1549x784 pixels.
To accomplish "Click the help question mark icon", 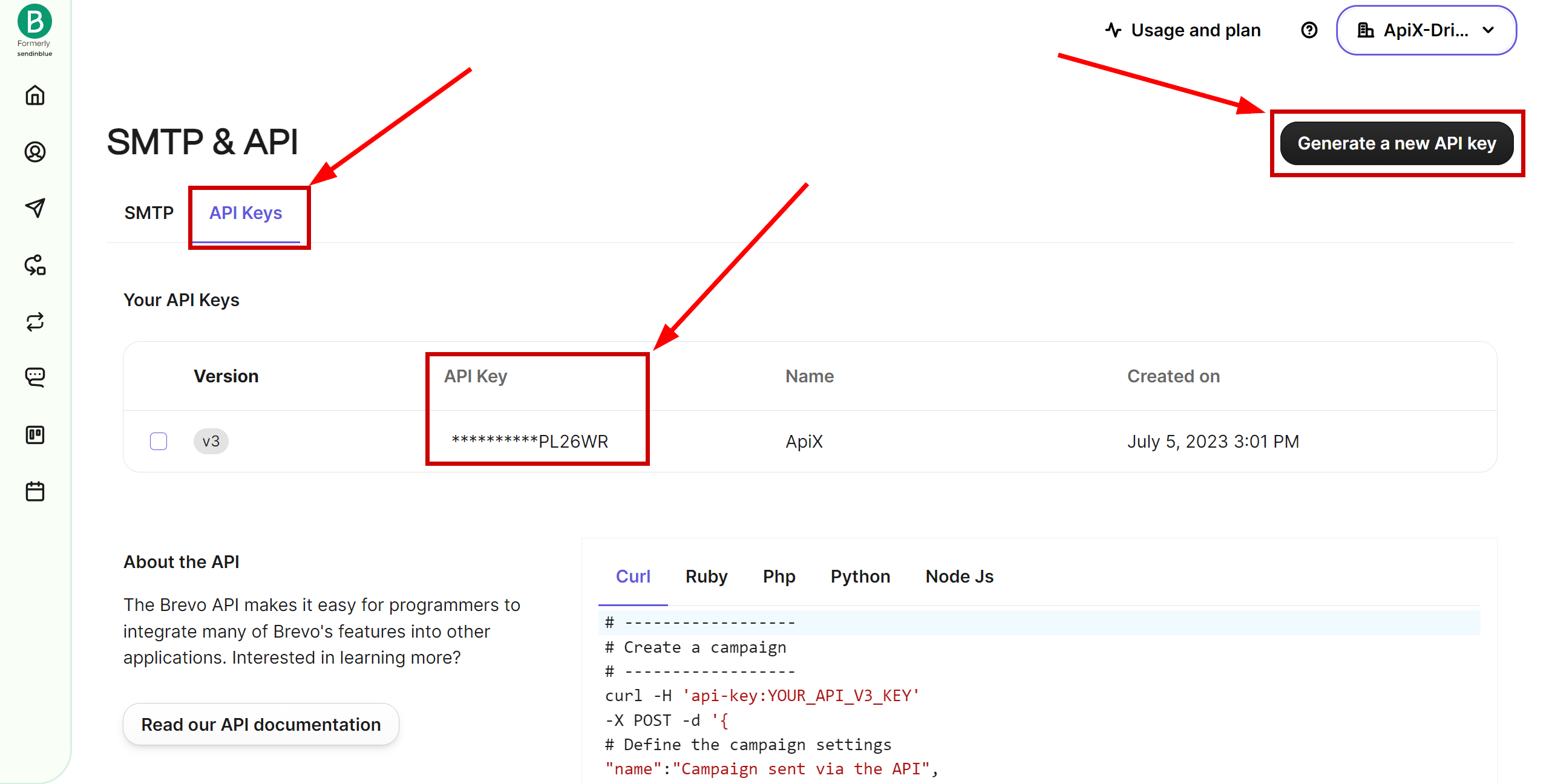I will pyautogui.click(x=1309, y=30).
